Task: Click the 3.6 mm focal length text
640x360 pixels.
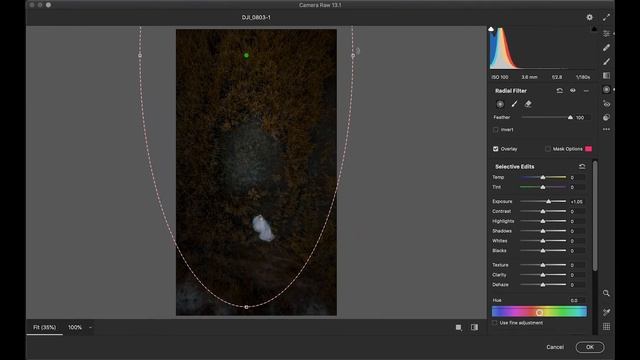Action: [529, 77]
